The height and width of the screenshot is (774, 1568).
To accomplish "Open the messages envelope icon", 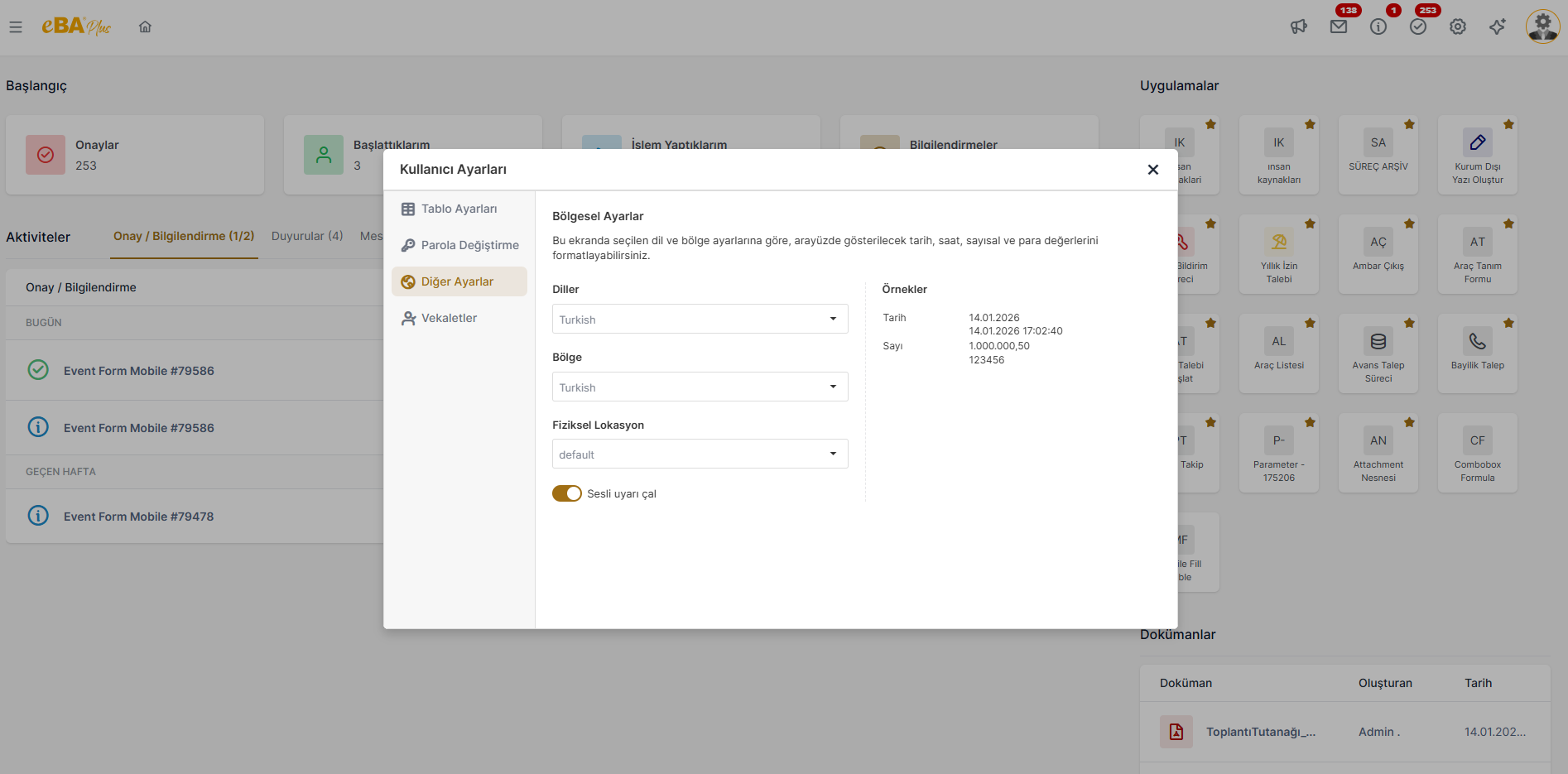I will pyautogui.click(x=1338, y=27).
